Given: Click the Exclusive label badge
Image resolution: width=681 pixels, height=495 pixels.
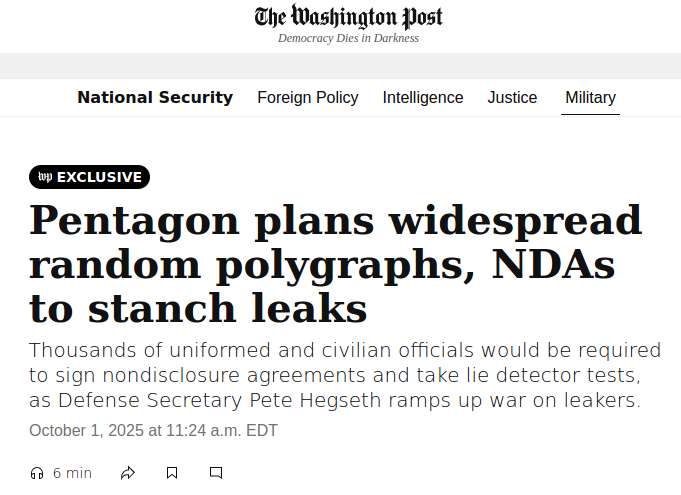Looking at the screenshot, I should [x=99, y=177].
